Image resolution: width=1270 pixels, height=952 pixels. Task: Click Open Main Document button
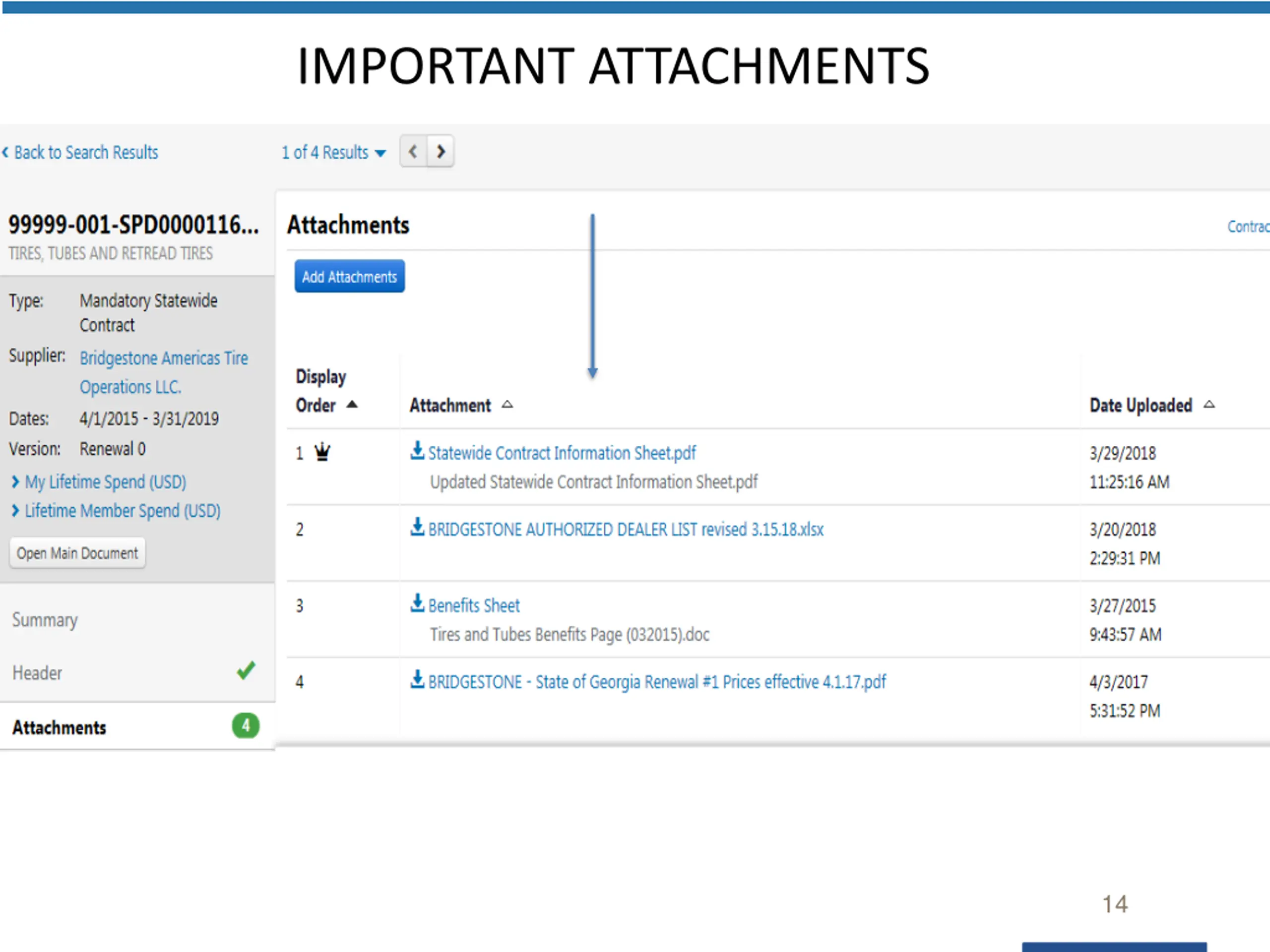[77, 553]
